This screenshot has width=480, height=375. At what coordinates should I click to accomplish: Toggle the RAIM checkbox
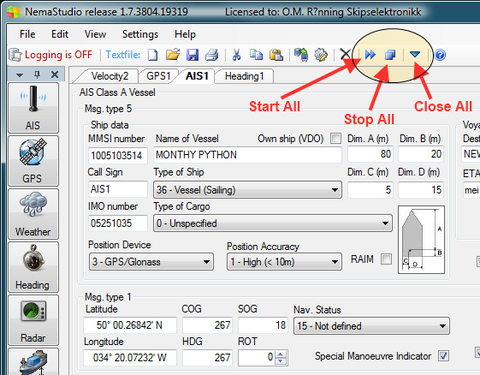click(386, 259)
